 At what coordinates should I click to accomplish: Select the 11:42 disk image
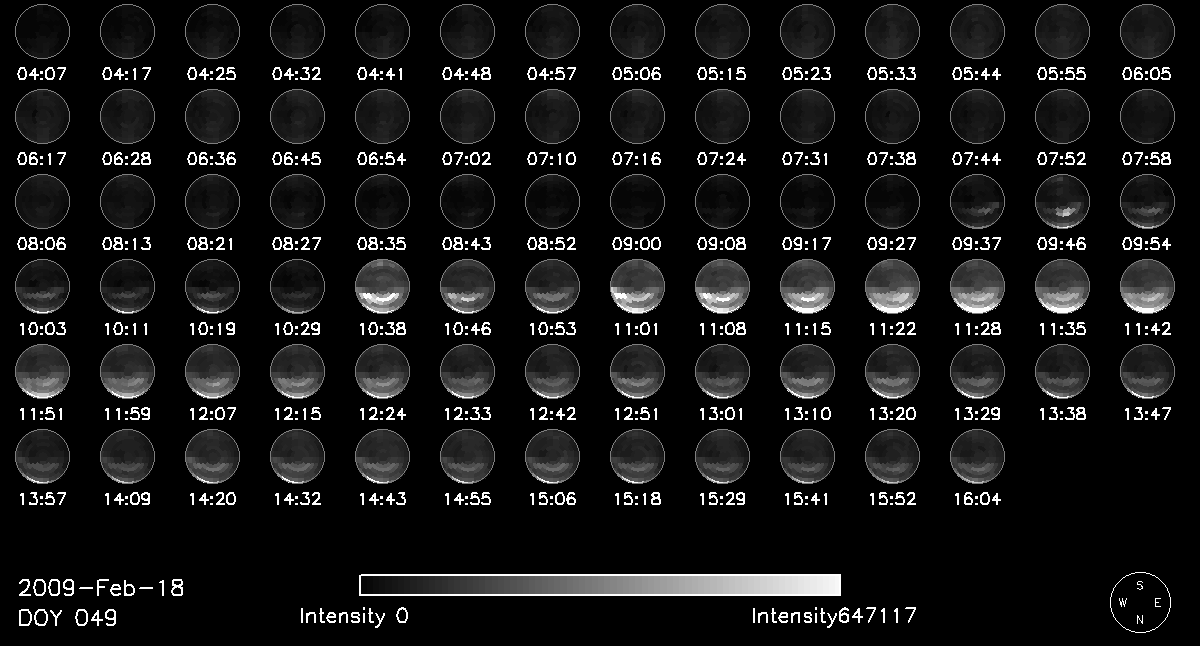[x=1147, y=287]
